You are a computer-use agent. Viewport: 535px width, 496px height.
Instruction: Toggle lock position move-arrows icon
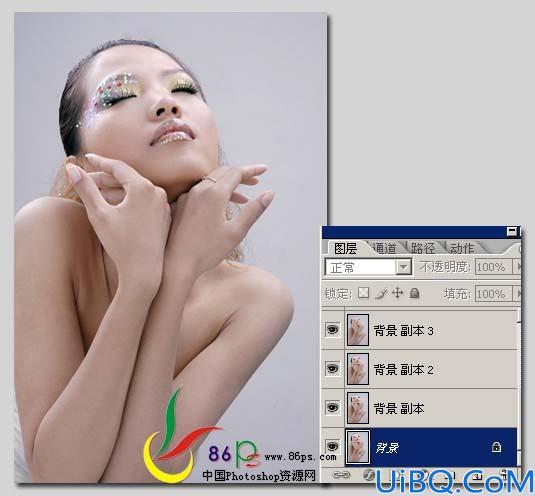397,293
